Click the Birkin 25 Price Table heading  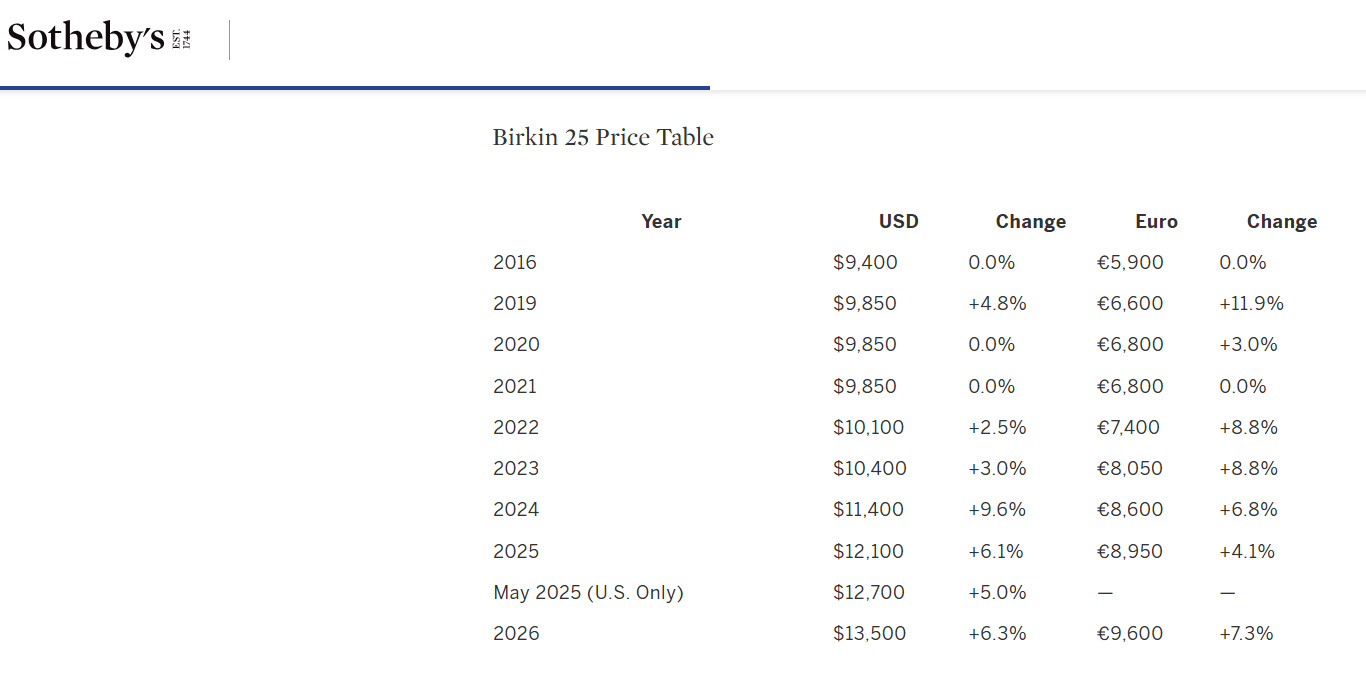(x=603, y=137)
